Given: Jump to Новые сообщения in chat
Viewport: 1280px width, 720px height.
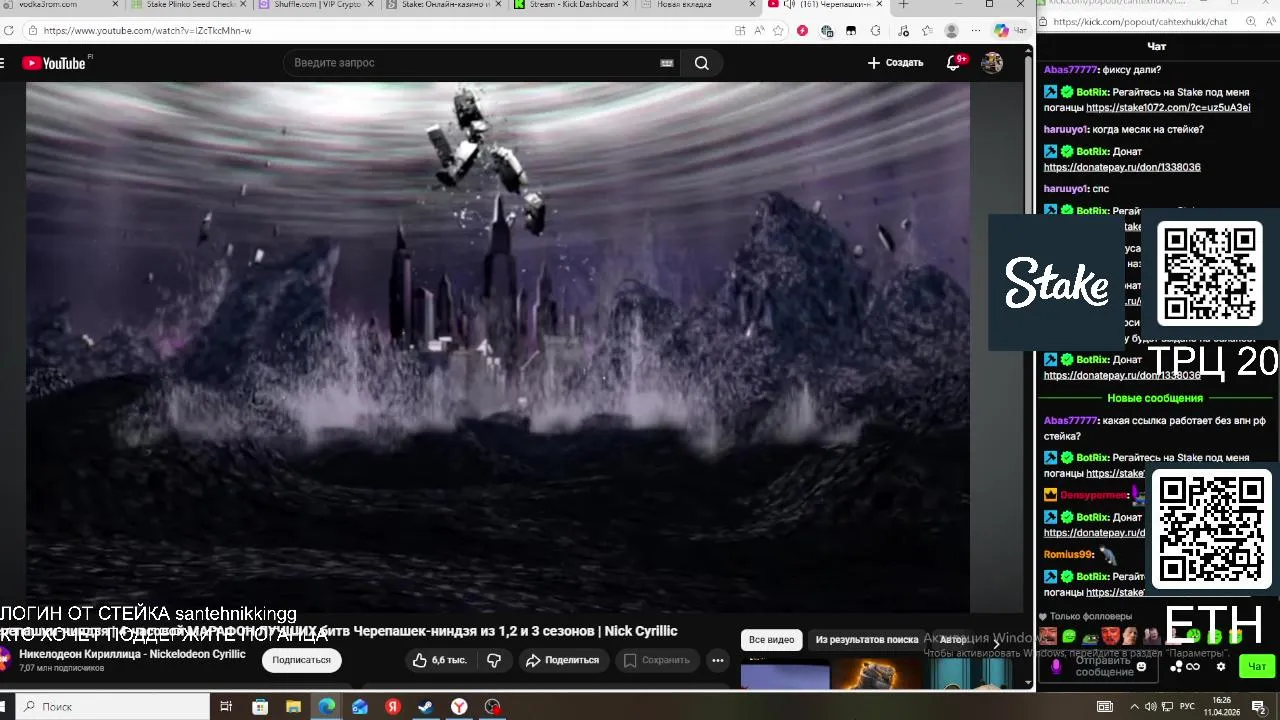Looking at the screenshot, I should pyautogui.click(x=1155, y=398).
